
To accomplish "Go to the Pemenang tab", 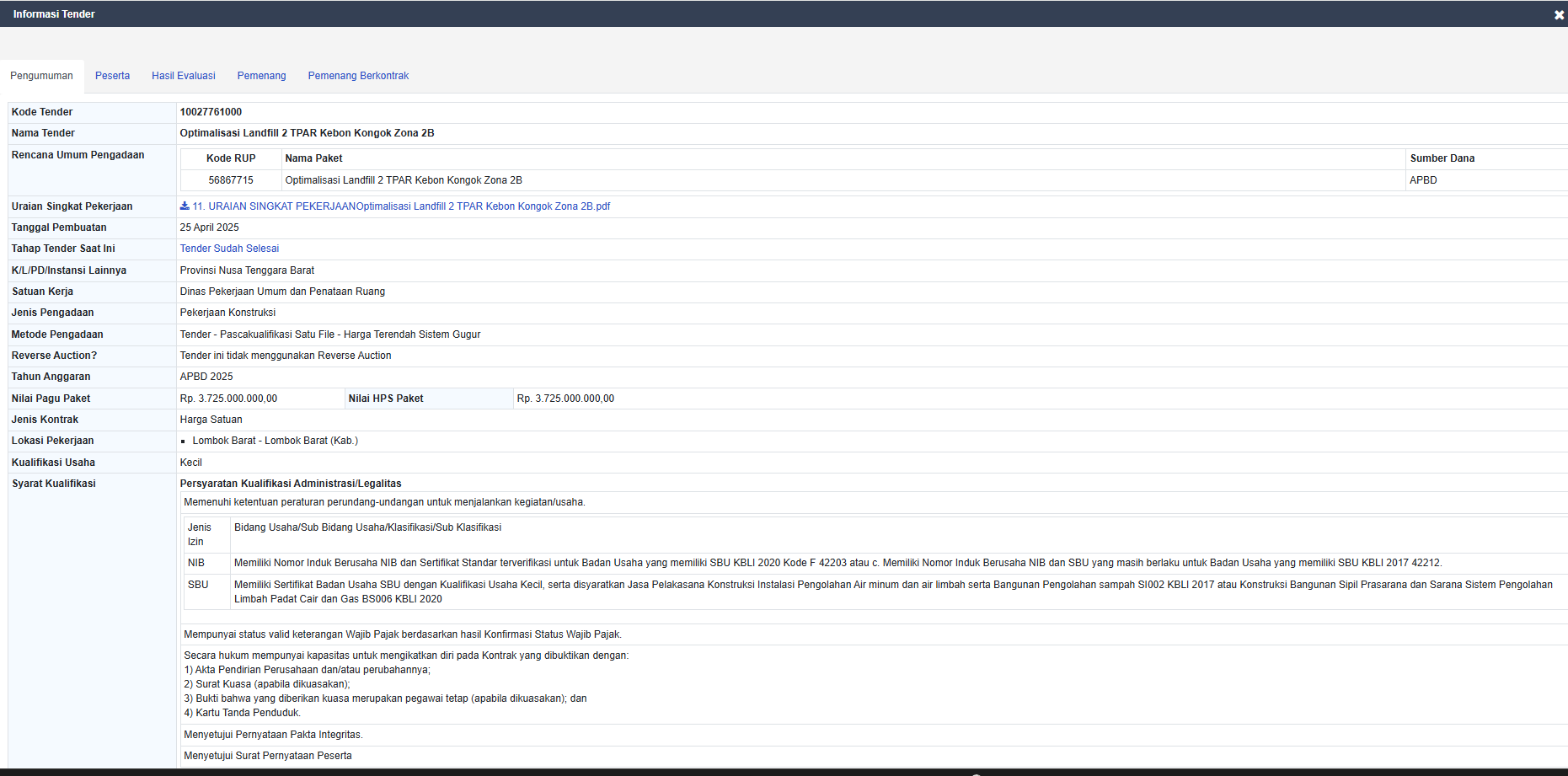I will (x=261, y=76).
